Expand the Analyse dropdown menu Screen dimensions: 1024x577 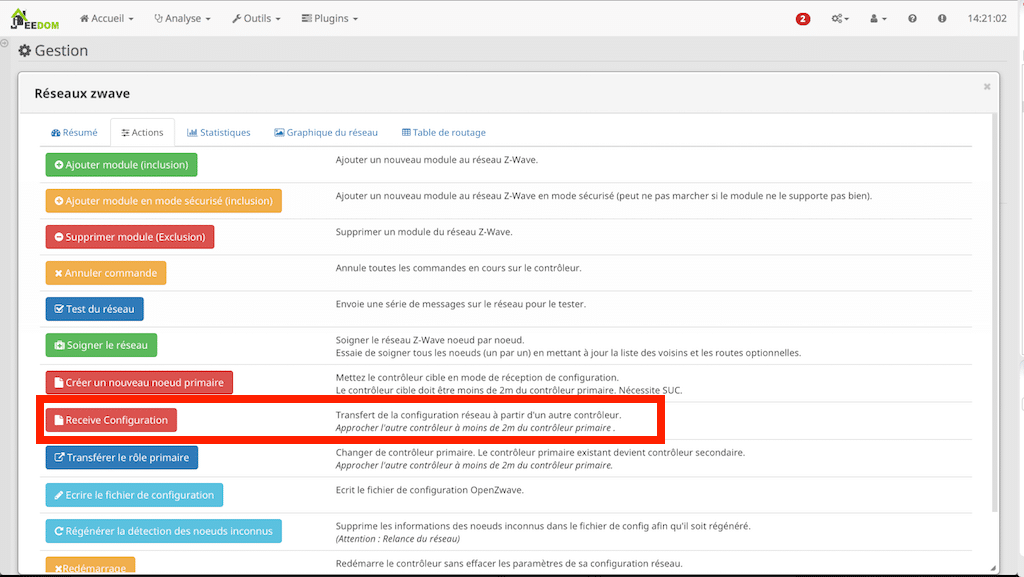pos(182,19)
